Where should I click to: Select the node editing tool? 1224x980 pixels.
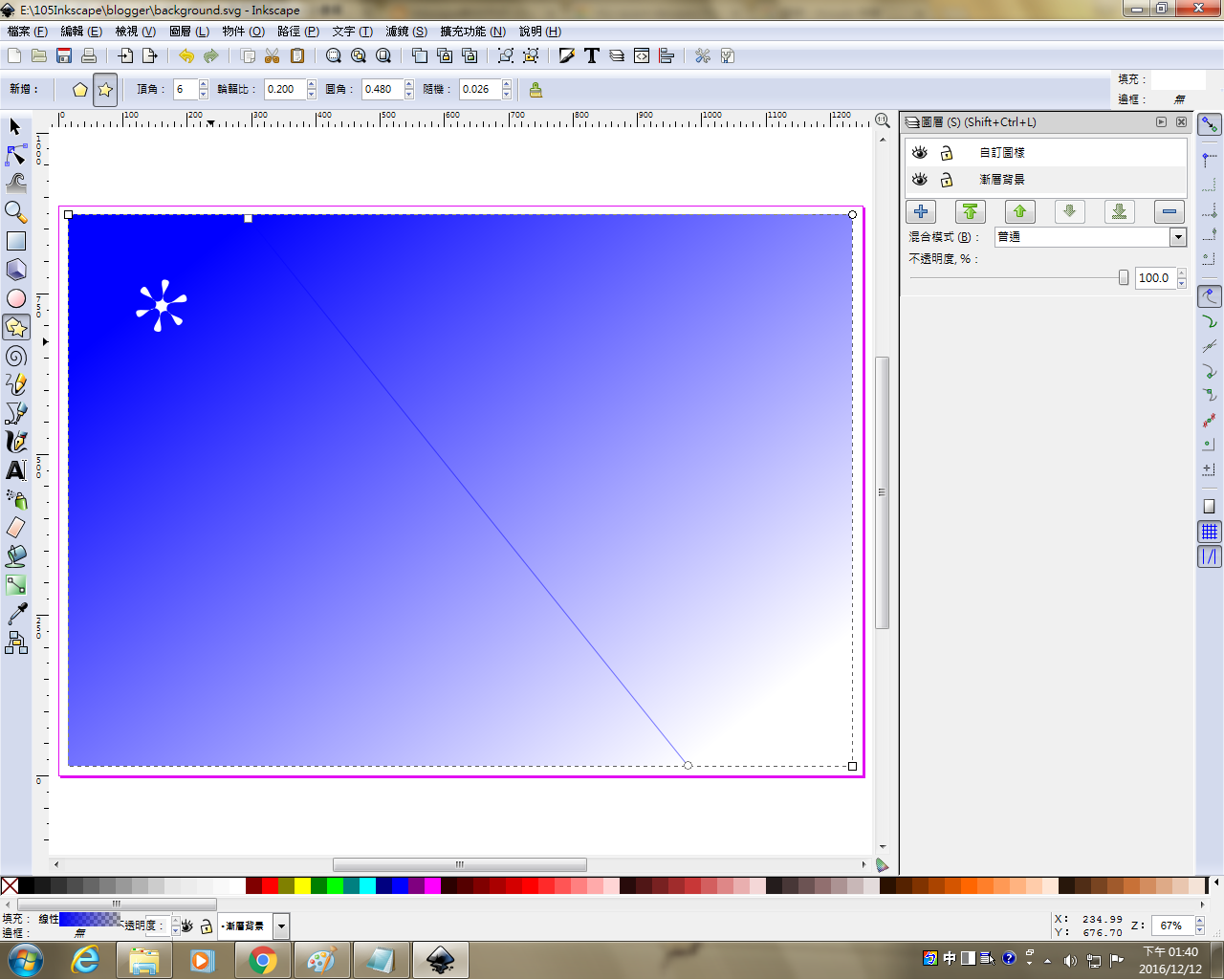click(x=15, y=155)
